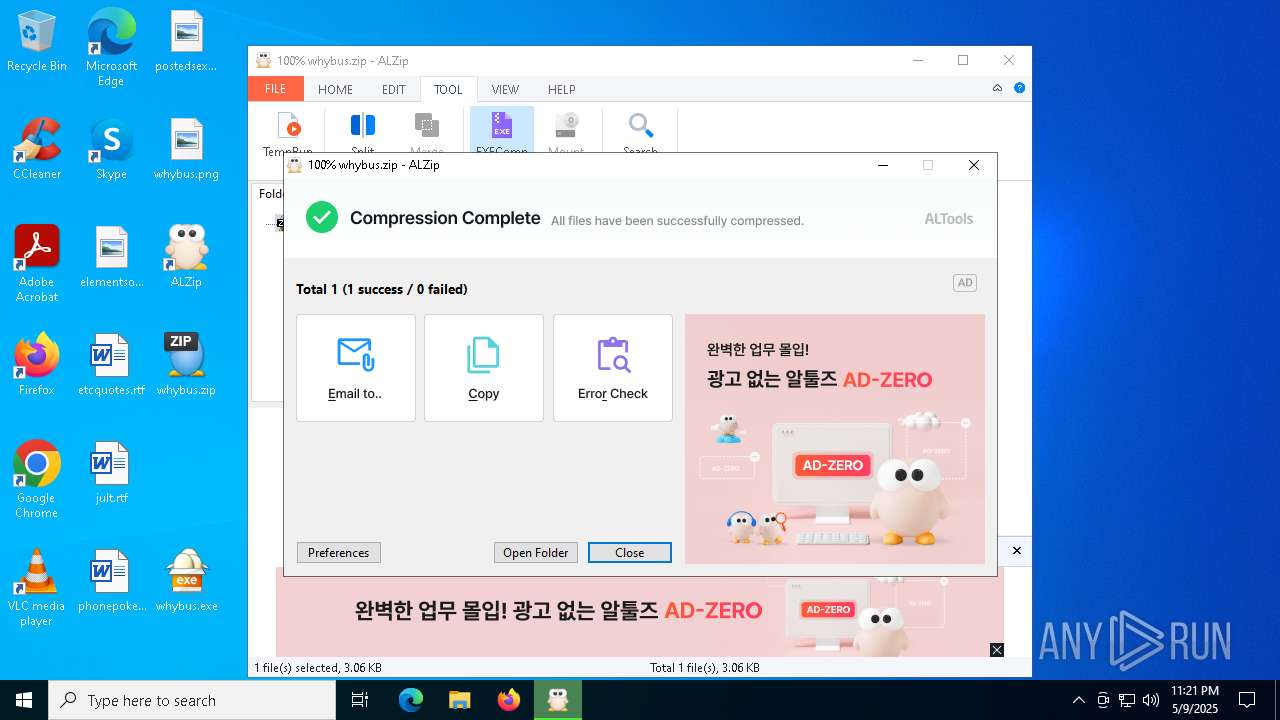Click the 'Total 1 file(s), 3.06 KB' status text
Viewport: 1280px width, 720px height.
(x=705, y=668)
